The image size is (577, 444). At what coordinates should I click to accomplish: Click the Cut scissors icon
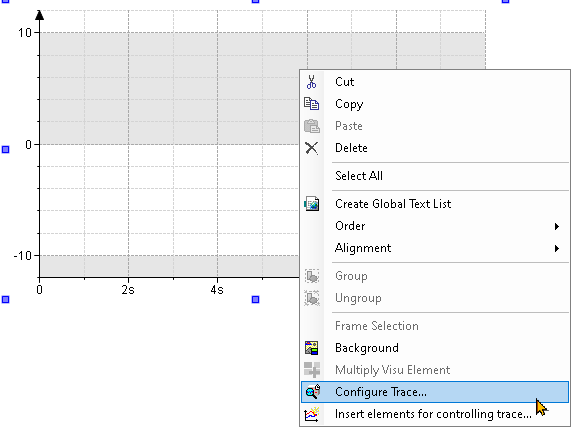311,82
